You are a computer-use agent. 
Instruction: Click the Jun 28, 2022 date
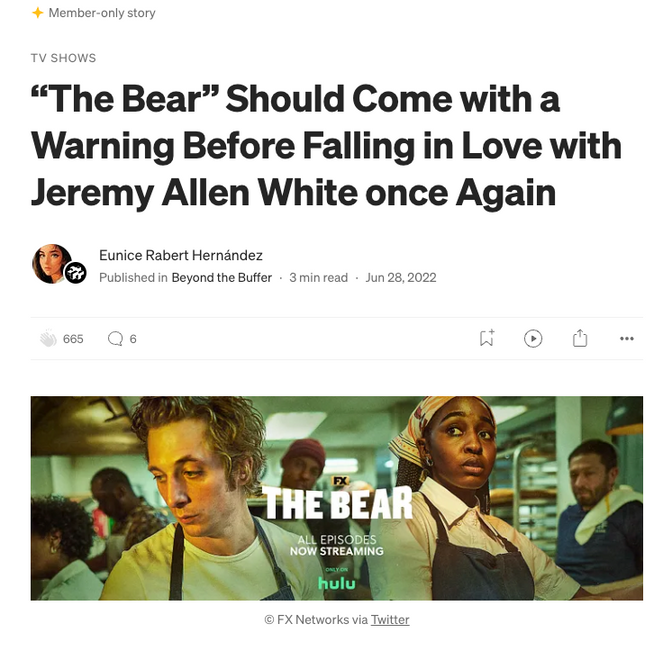[x=401, y=278]
